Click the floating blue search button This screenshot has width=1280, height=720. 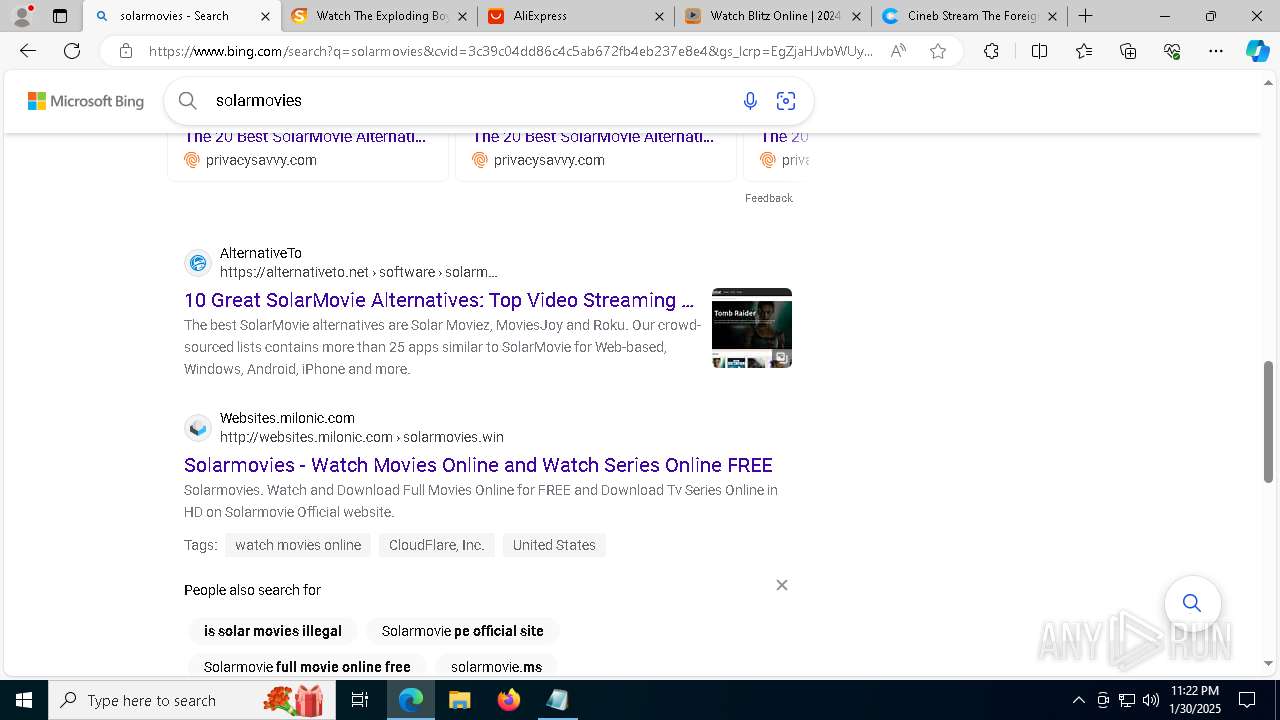[x=1192, y=603]
